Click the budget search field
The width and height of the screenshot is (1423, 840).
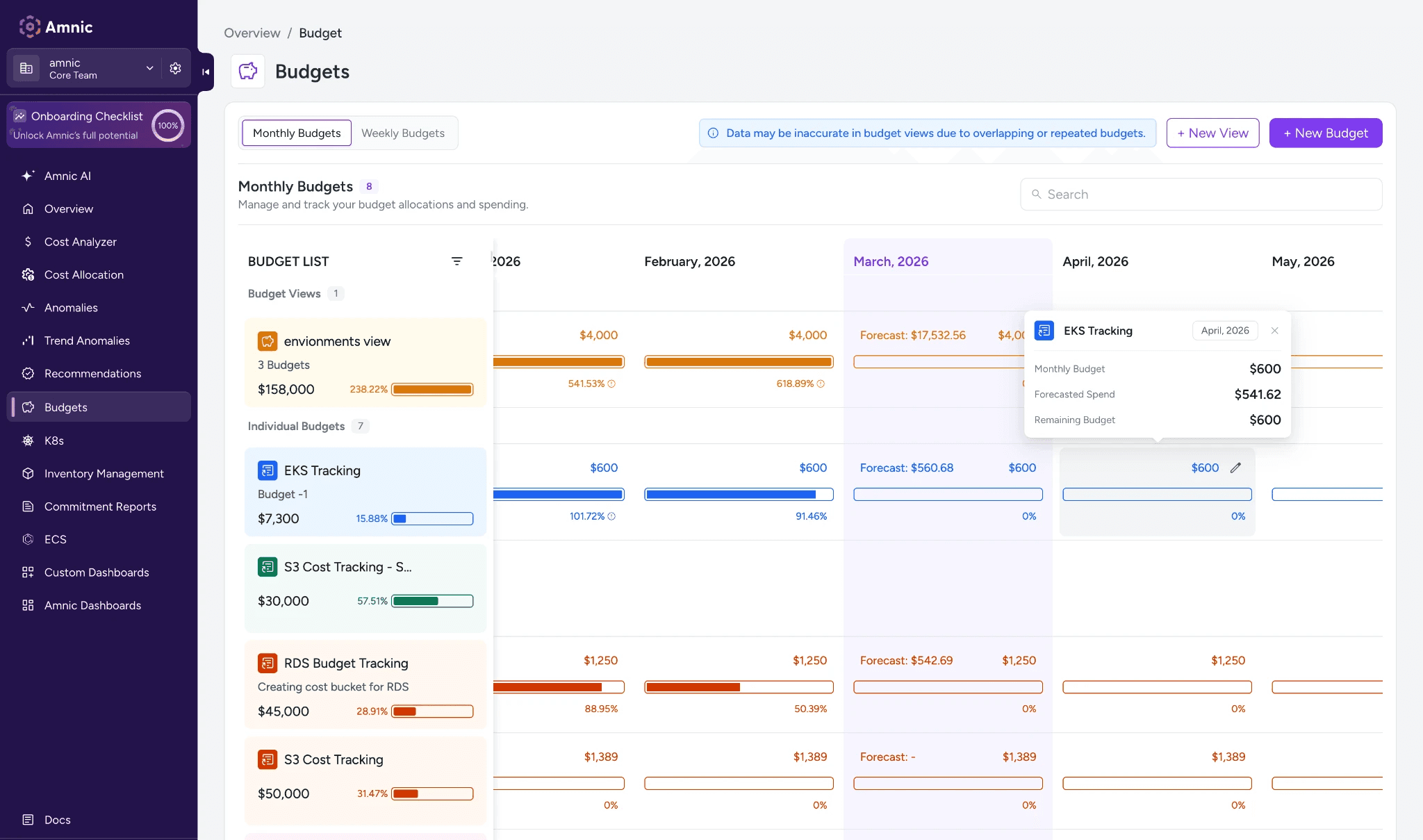point(1201,195)
